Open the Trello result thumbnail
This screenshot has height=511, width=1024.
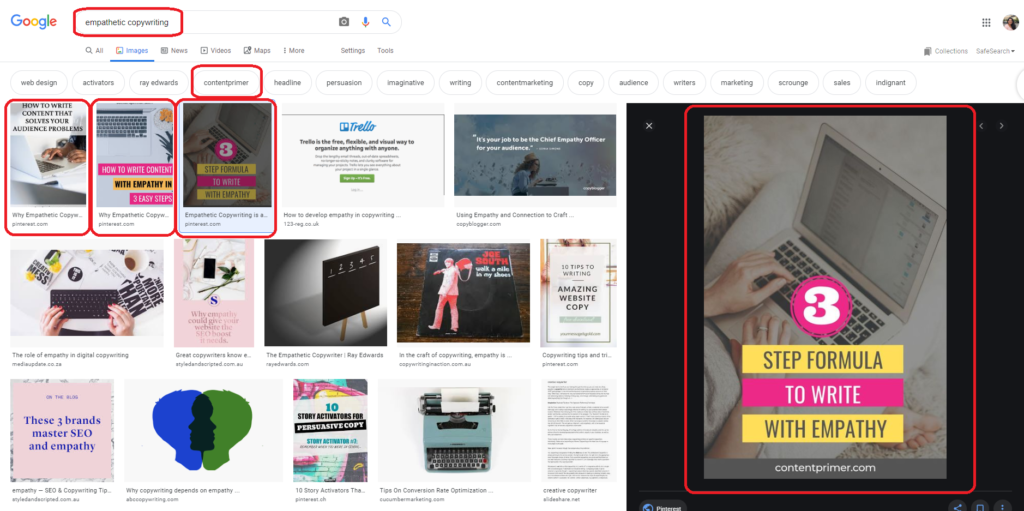tap(363, 155)
